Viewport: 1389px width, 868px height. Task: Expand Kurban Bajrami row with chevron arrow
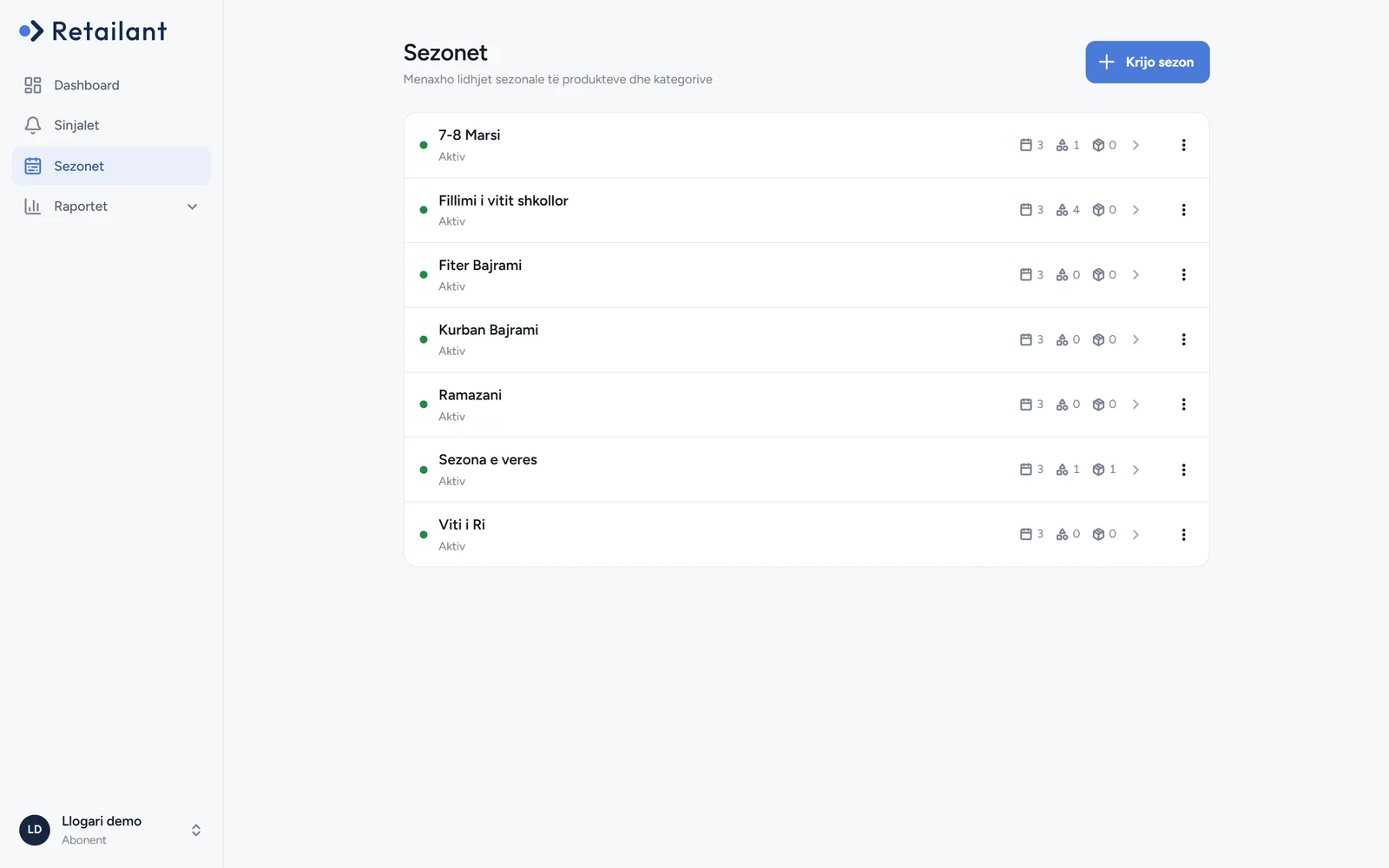click(1136, 339)
